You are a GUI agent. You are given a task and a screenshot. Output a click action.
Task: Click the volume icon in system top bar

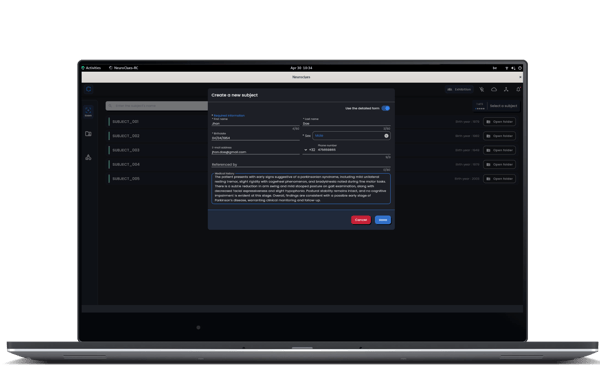[x=513, y=68]
